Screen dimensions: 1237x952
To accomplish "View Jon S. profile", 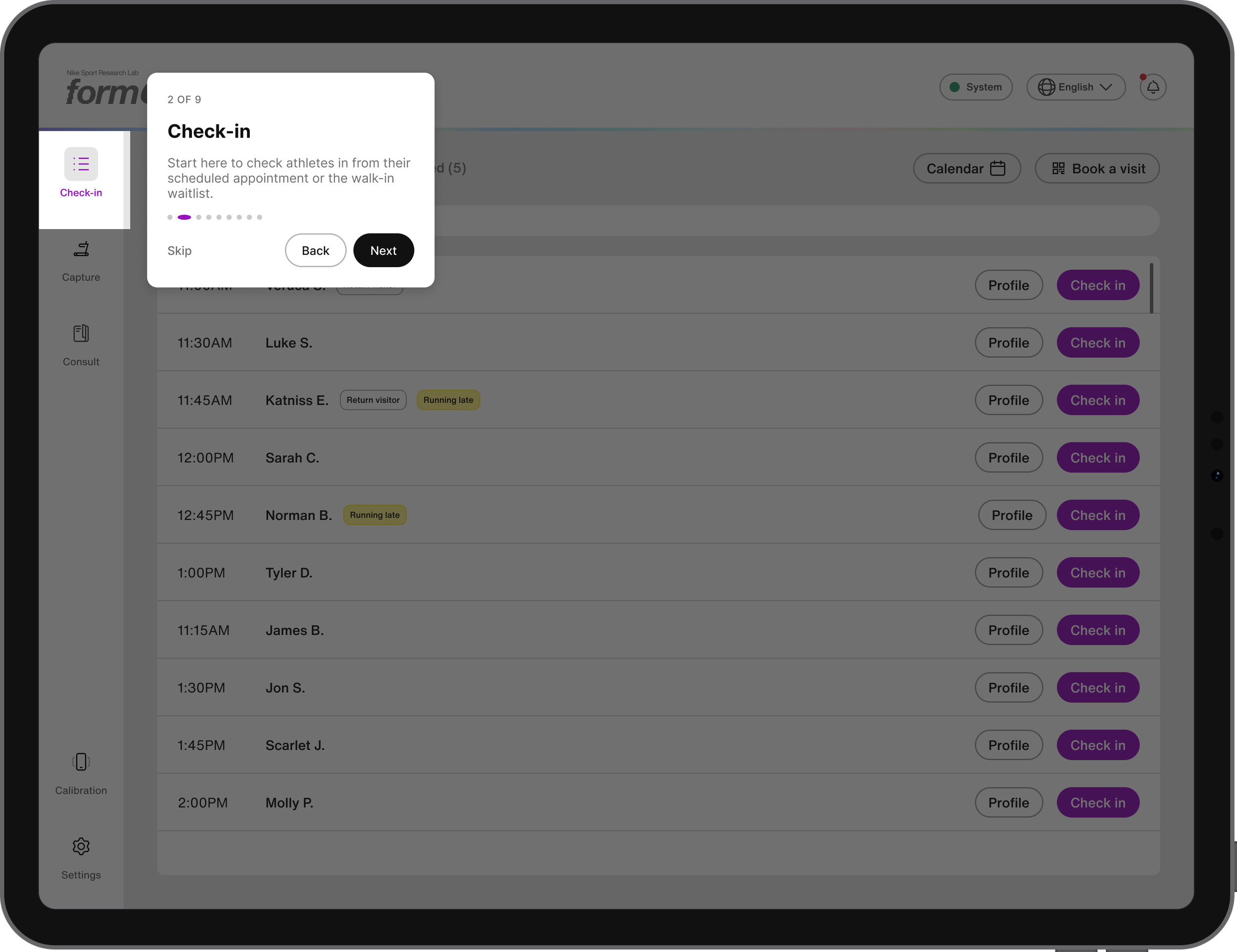I will click(x=1008, y=687).
